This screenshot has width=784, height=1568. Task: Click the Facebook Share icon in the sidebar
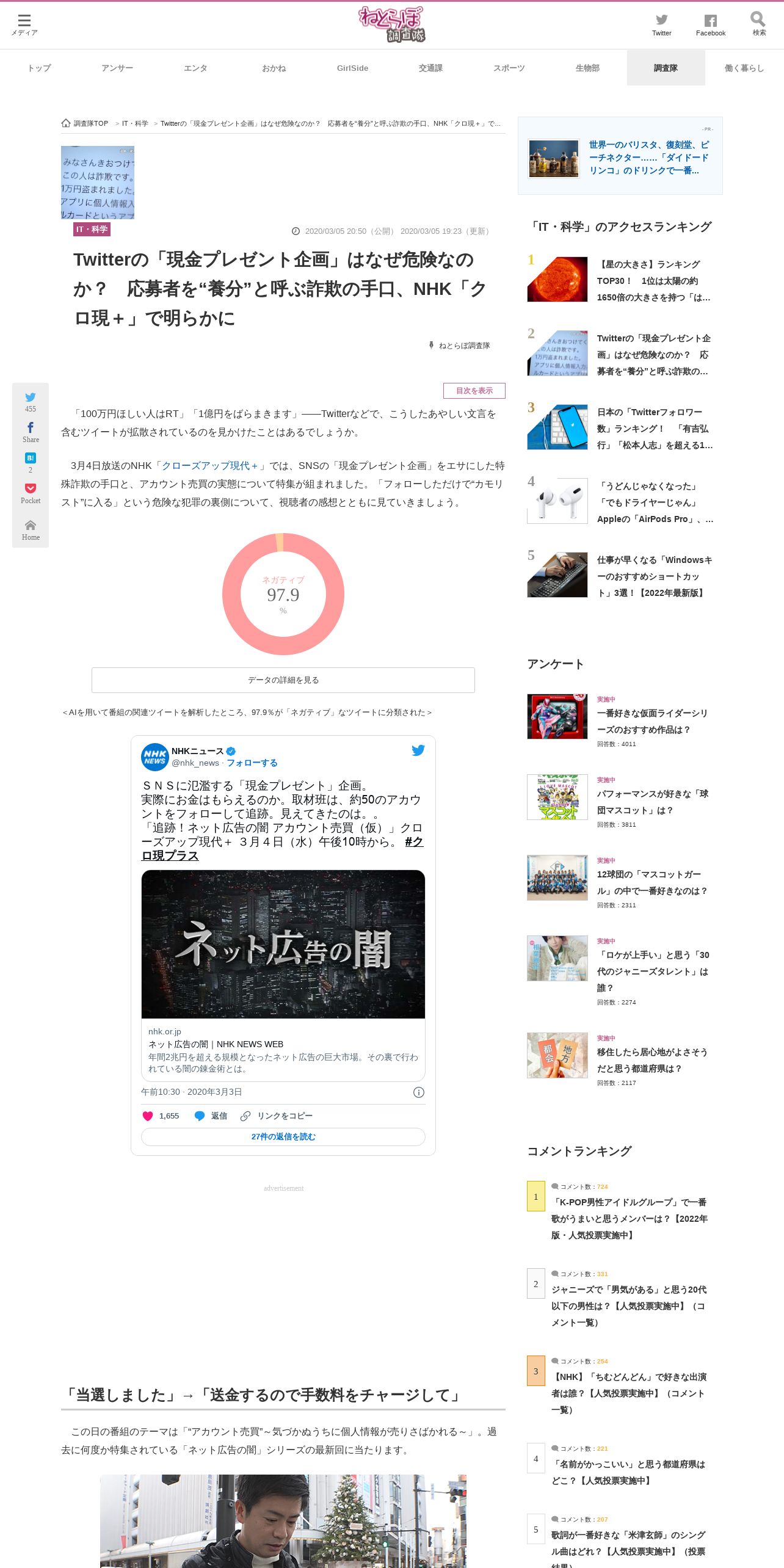coord(31,432)
